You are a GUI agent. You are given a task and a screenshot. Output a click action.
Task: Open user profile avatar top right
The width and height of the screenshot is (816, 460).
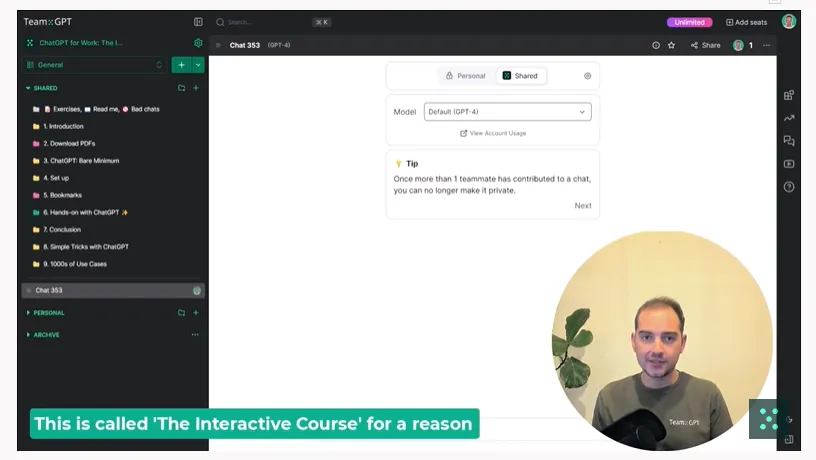(x=789, y=21)
